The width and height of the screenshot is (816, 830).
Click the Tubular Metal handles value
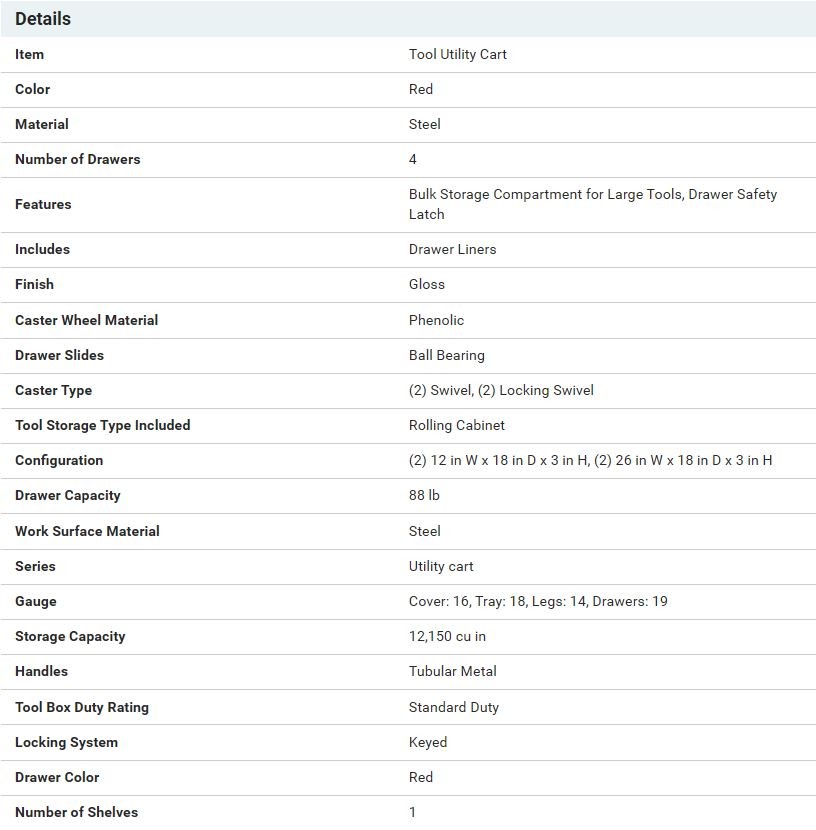pos(452,671)
